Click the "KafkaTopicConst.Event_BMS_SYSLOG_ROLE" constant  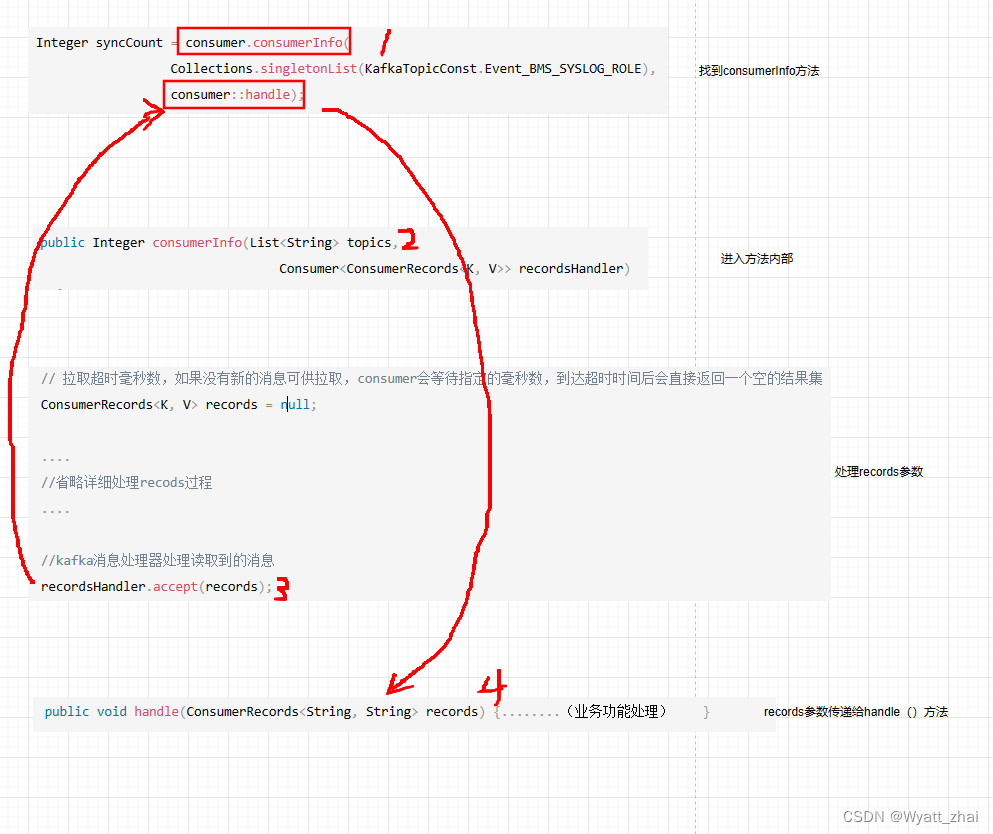point(503,68)
